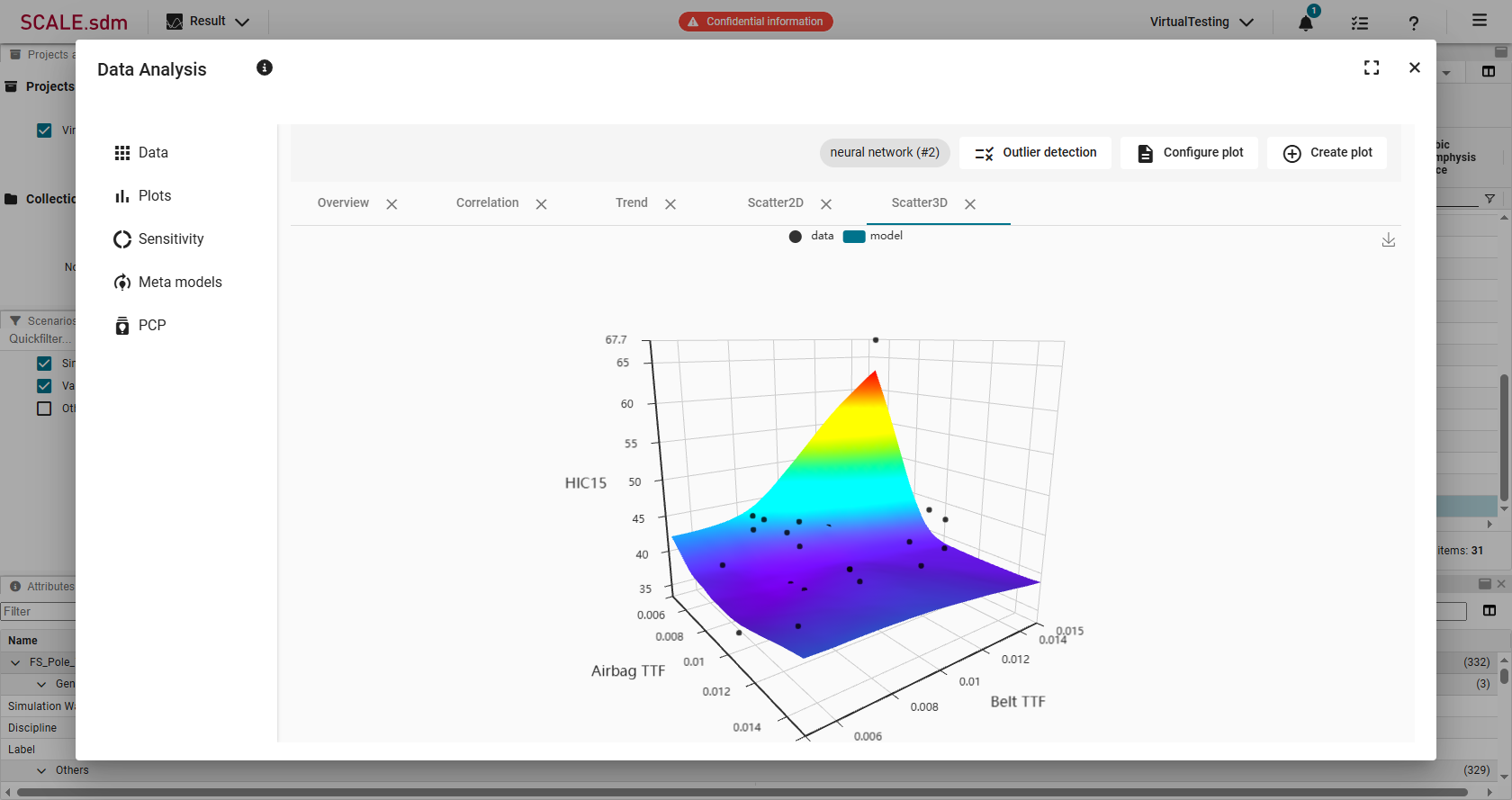Toggle the Sir scenario checkbox
Viewport: 1512px width, 800px height.
click(44, 364)
